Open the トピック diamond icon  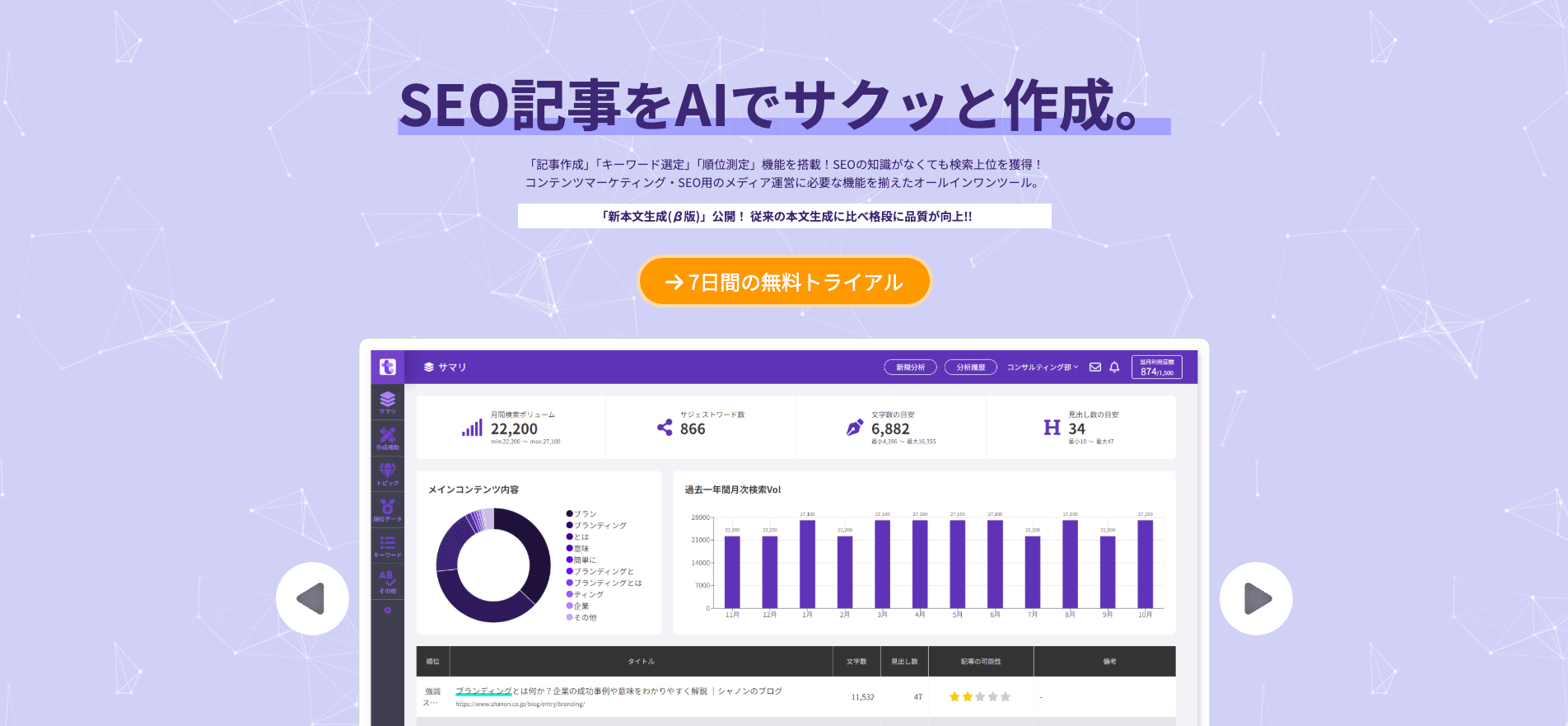387,474
